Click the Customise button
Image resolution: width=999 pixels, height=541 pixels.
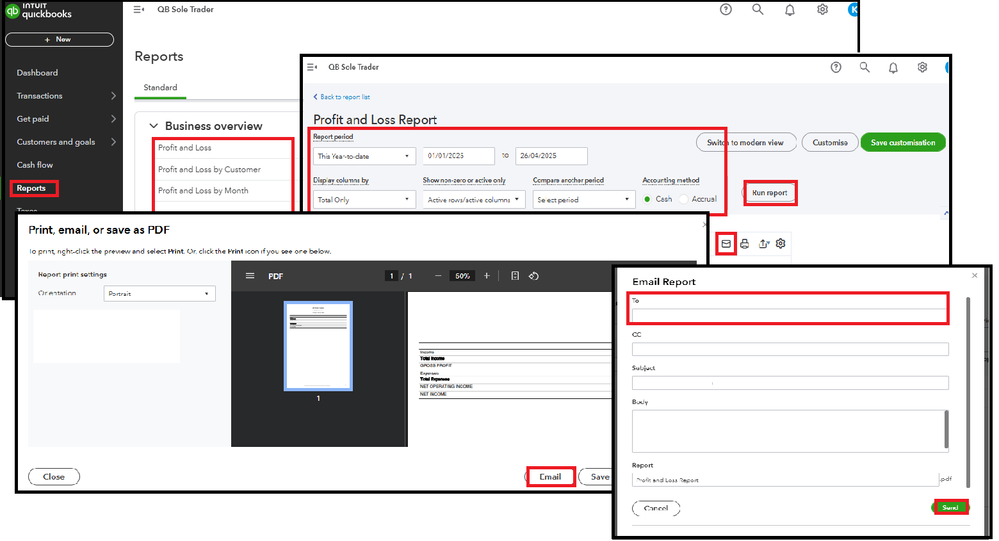click(x=830, y=143)
